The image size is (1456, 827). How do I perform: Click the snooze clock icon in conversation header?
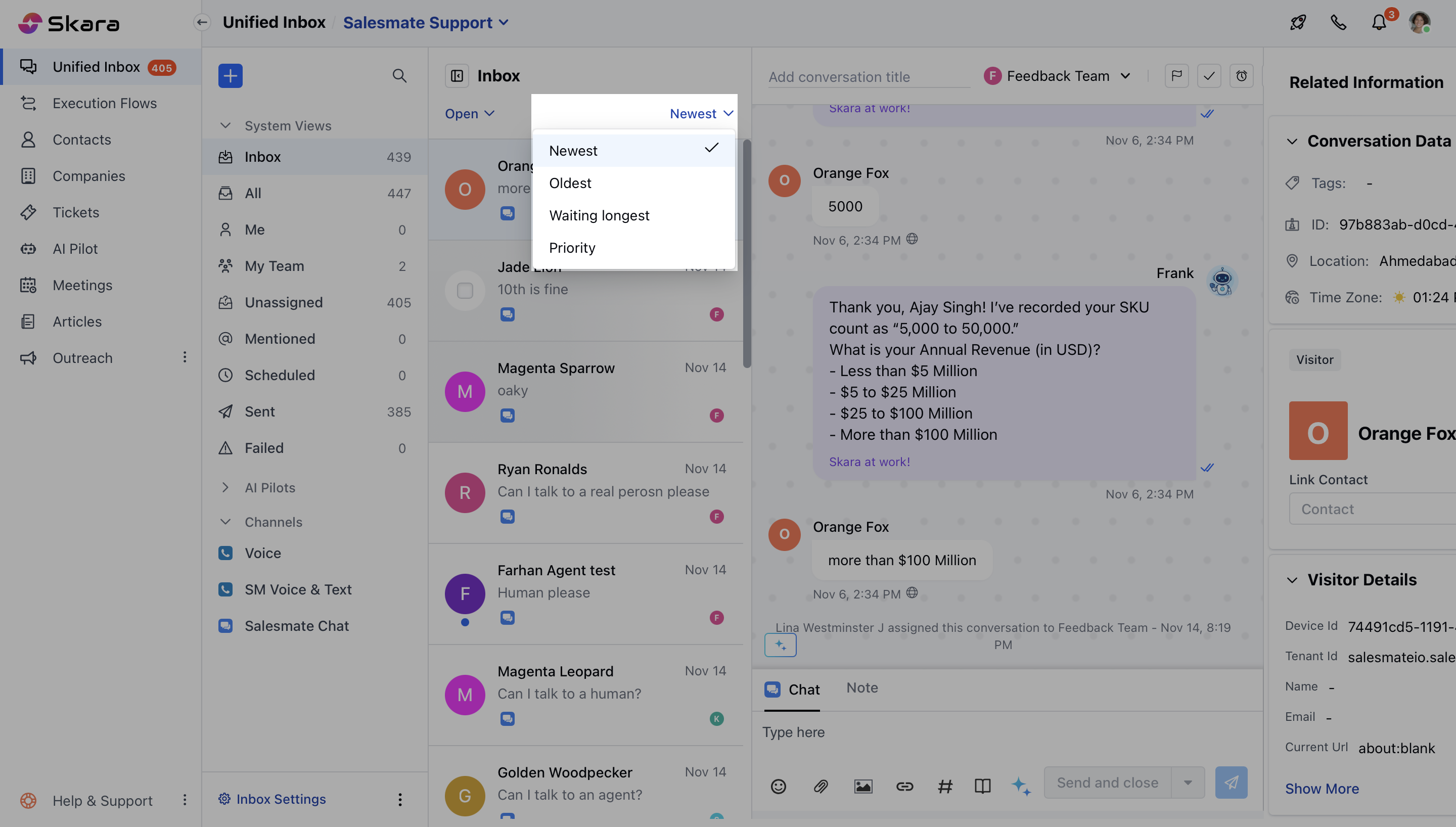pos(1241,75)
